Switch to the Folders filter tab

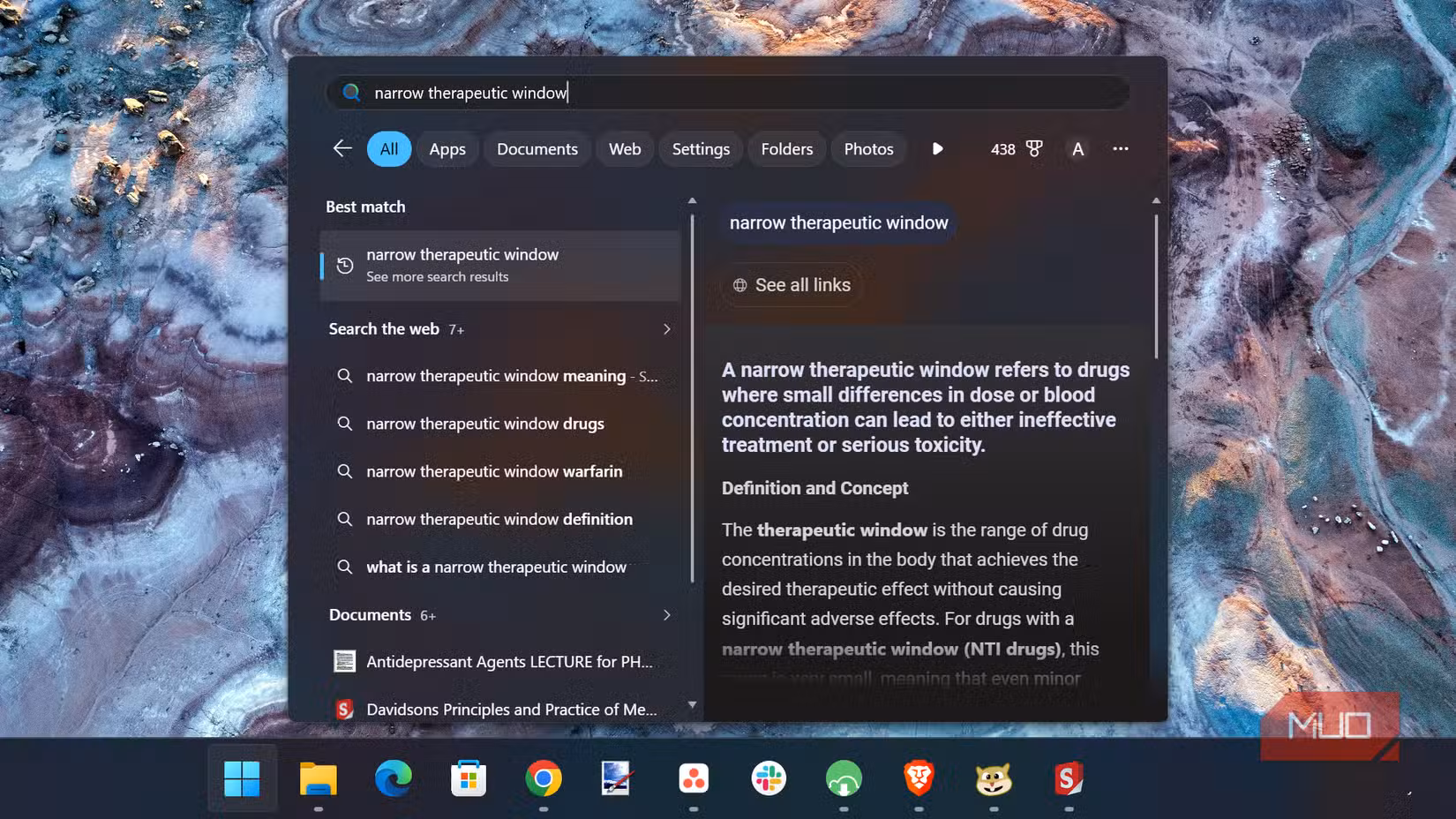[787, 149]
